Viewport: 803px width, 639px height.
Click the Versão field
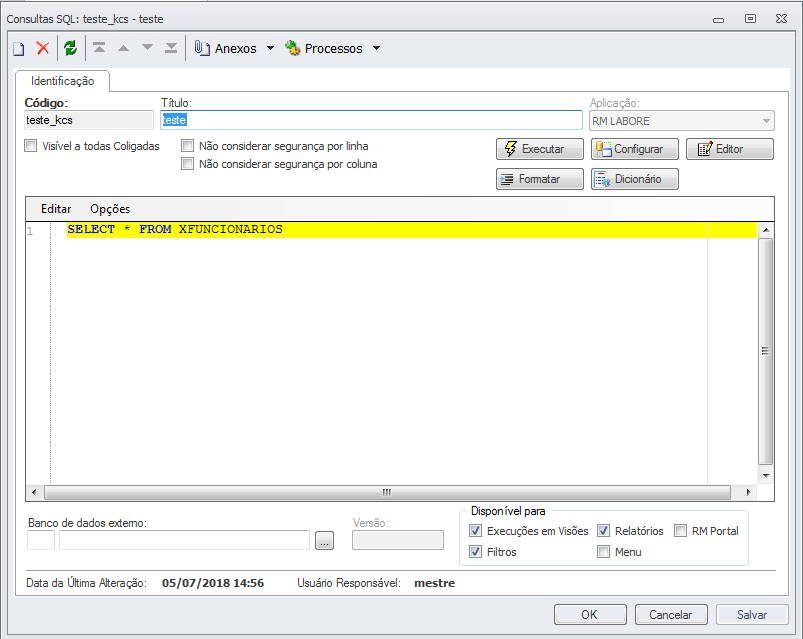coord(398,540)
